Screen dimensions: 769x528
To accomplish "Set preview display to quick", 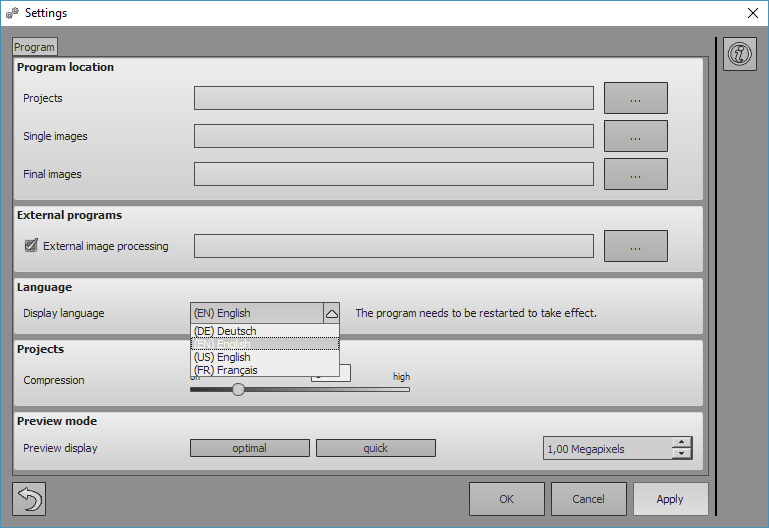I will [x=376, y=448].
